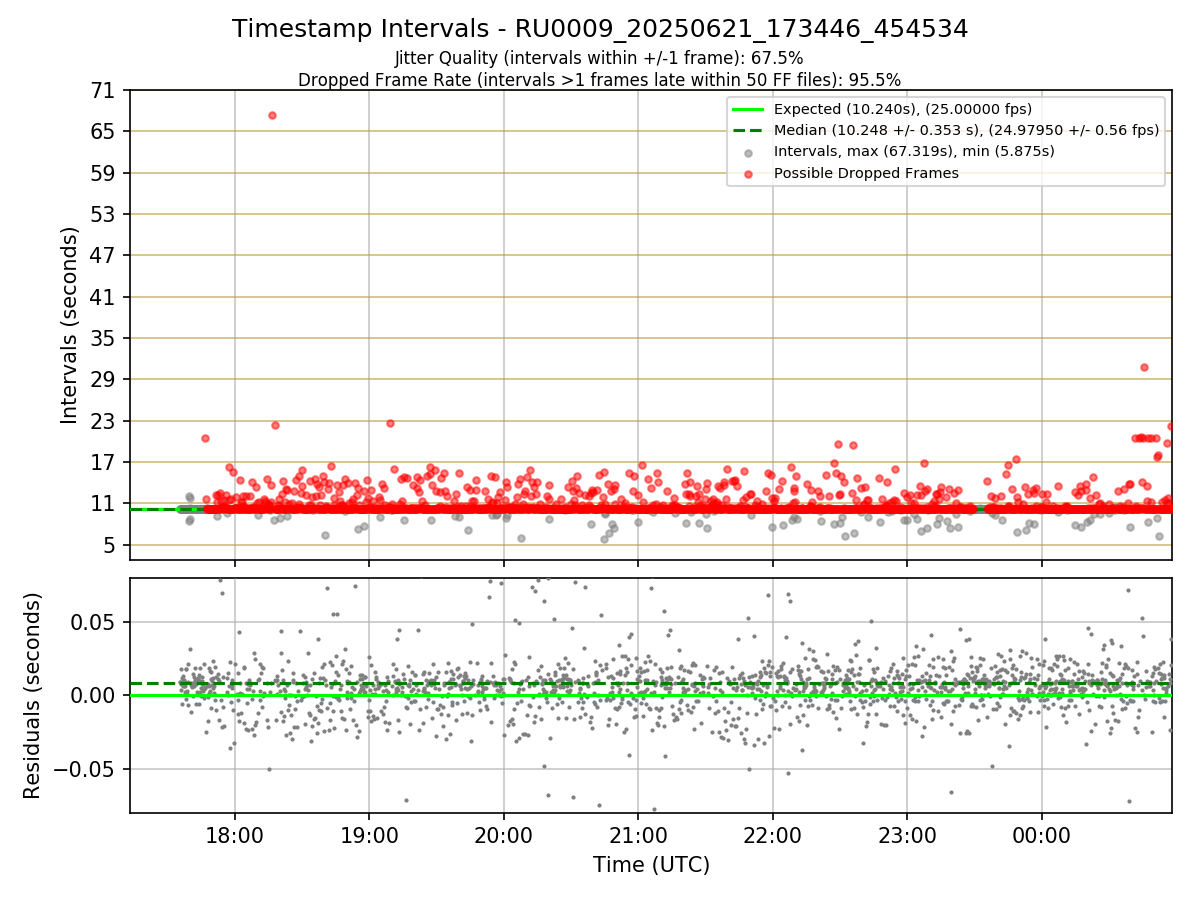Image resolution: width=1200 pixels, height=900 pixels.
Task: Click the 23 tick label
Action: (104, 421)
